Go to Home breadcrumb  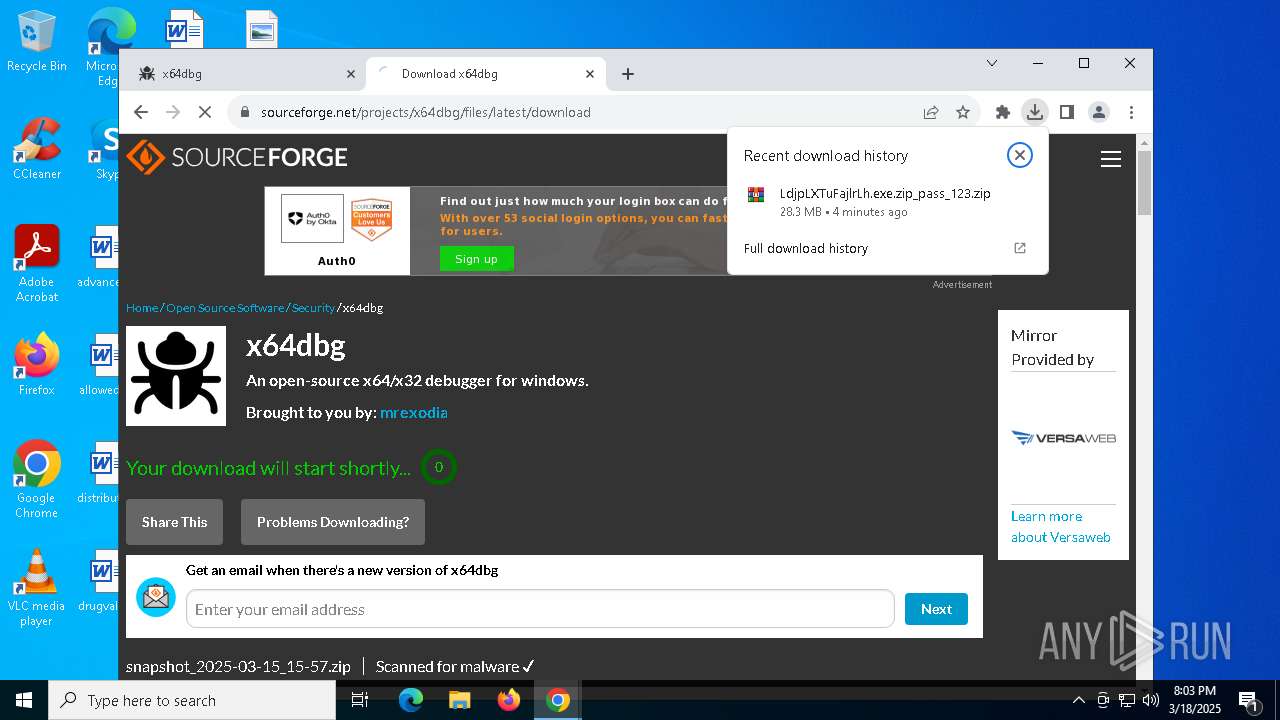click(x=142, y=308)
